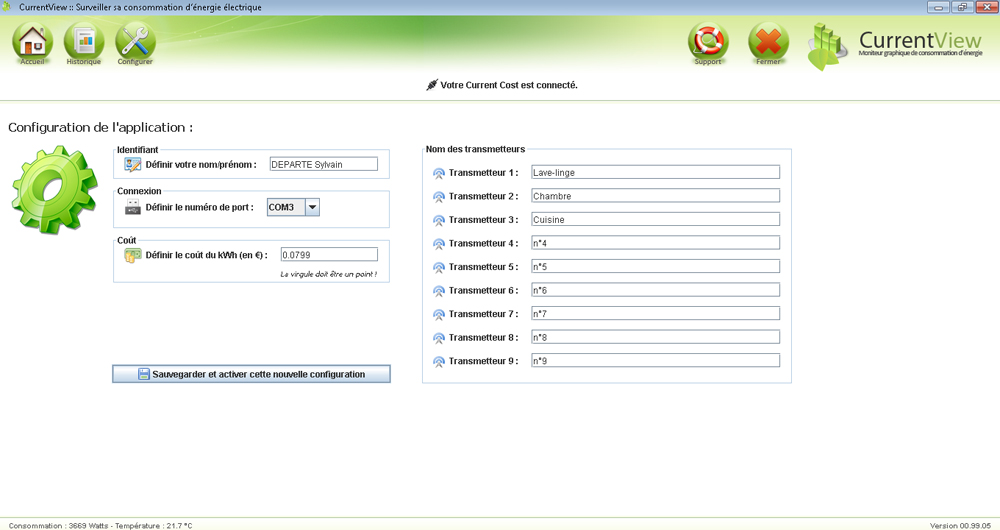Save and activate the new configuration
Viewport: 1000px width, 530px height.
coord(251,374)
